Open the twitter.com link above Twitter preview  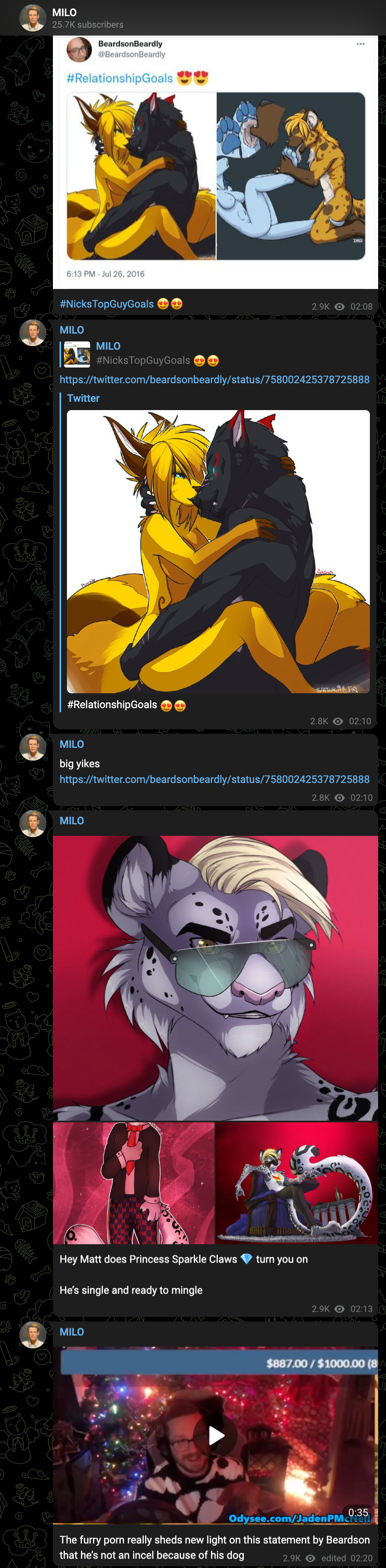pyautogui.click(x=214, y=379)
